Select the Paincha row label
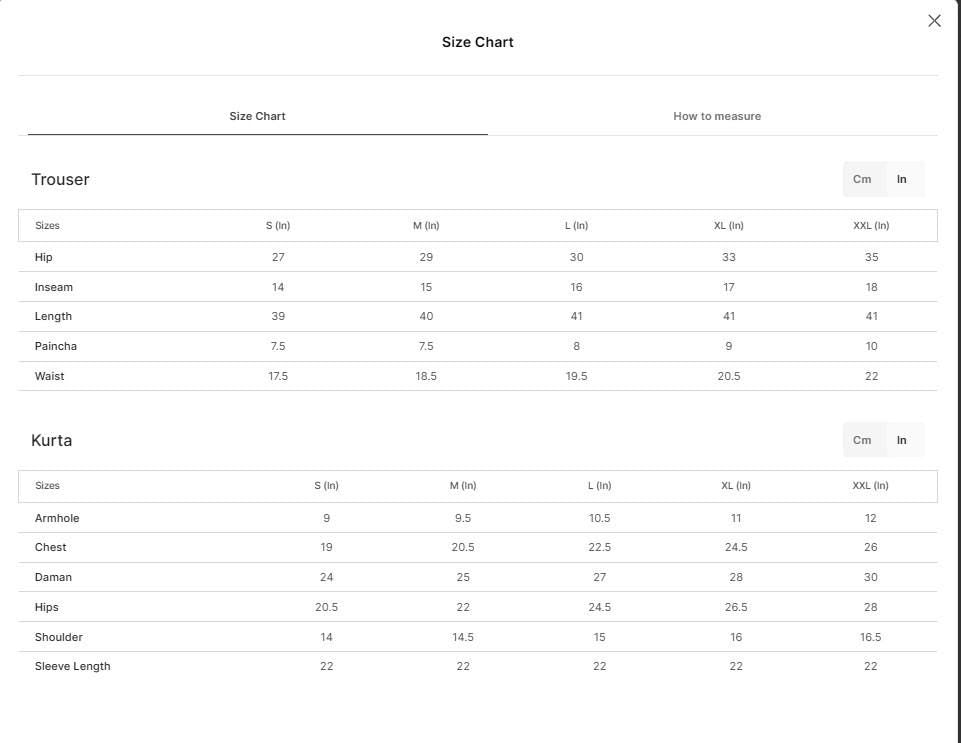 pyautogui.click(x=56, y=346)
